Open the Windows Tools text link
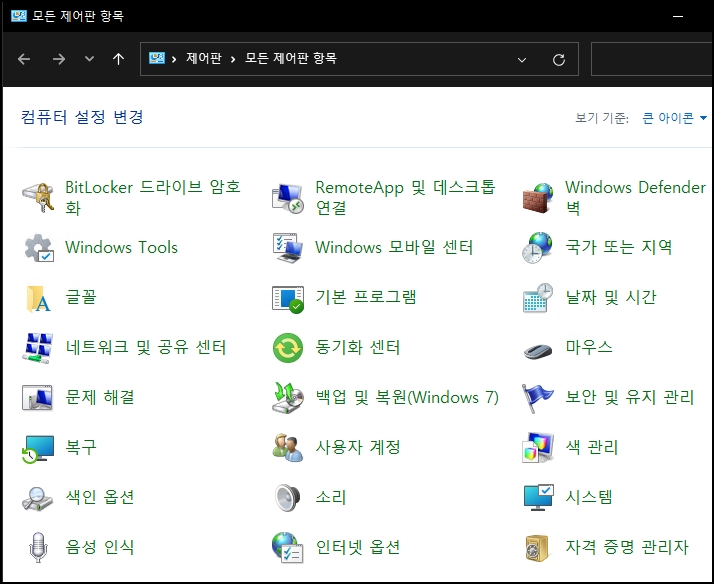The height and width of the screenshot is (584, 714). (x=121, y=248)
